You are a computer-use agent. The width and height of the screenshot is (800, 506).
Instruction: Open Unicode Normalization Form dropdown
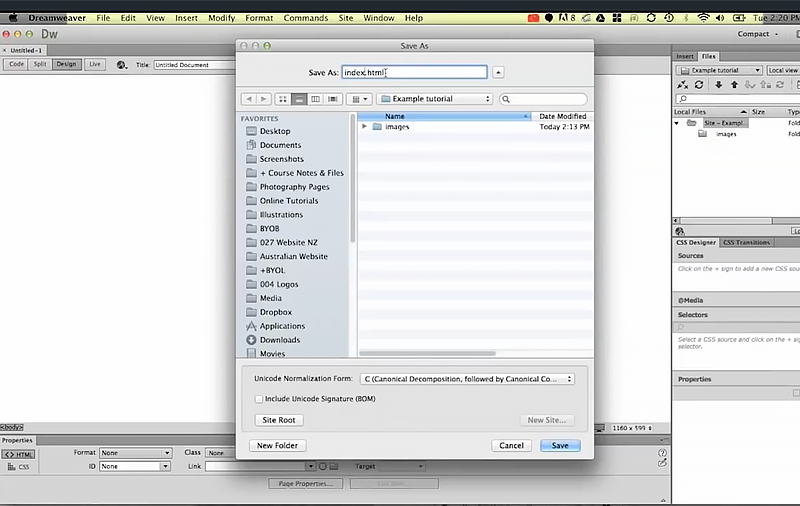click(x=467, y=379)
